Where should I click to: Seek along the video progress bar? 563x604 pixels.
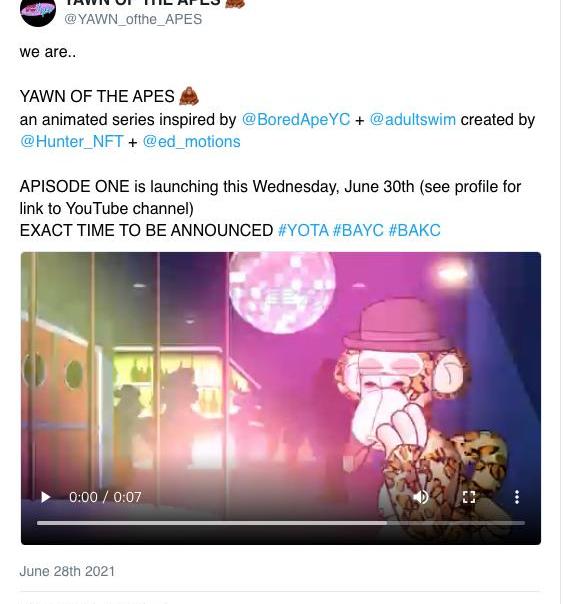click(x=281, y=523)
